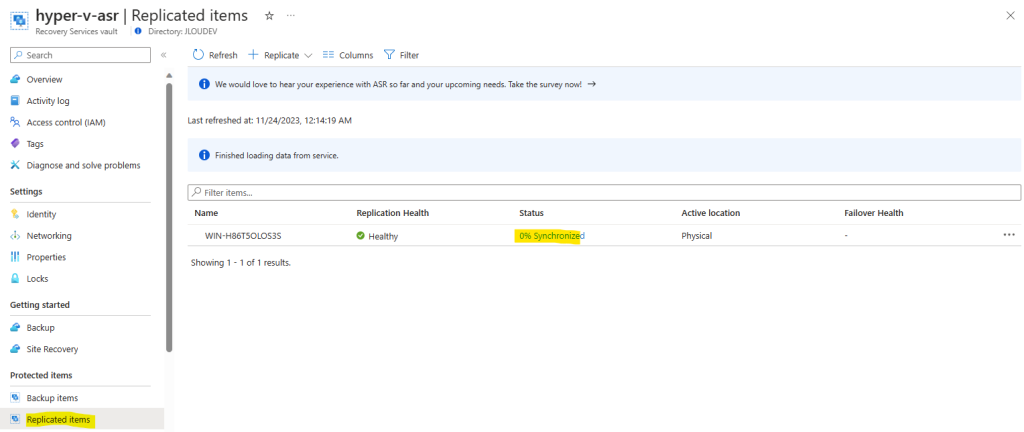Click the Finished loading info icon
This screenshot has height=432, width=1024.
[204, 155]
